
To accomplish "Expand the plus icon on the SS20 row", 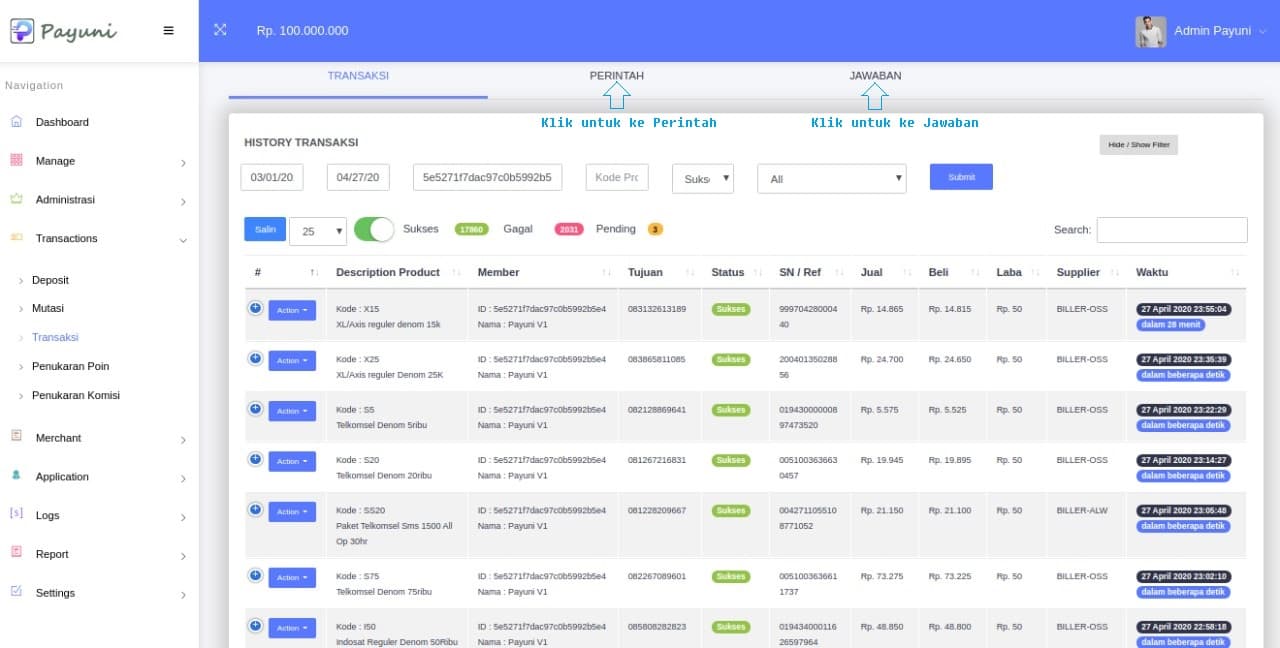I will click(x=255, y=509).
